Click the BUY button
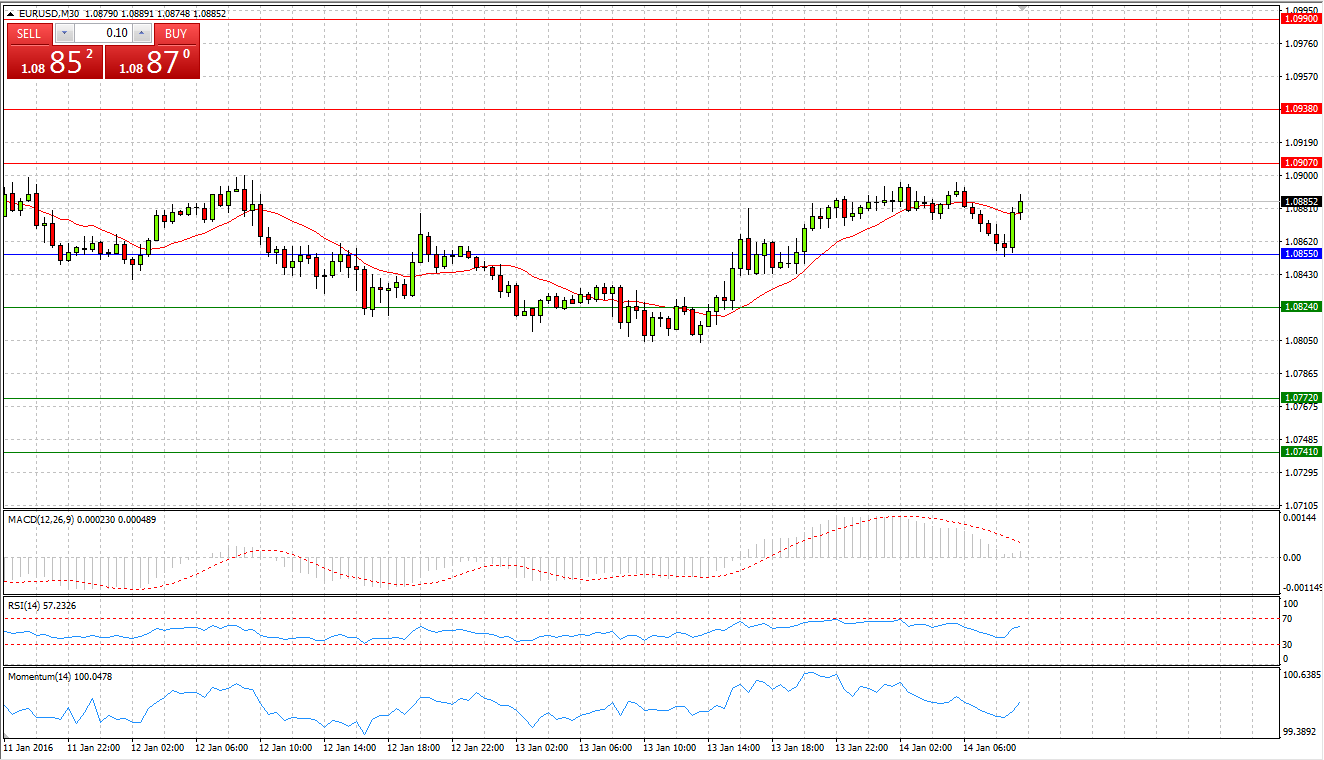 tap(176, 33)
